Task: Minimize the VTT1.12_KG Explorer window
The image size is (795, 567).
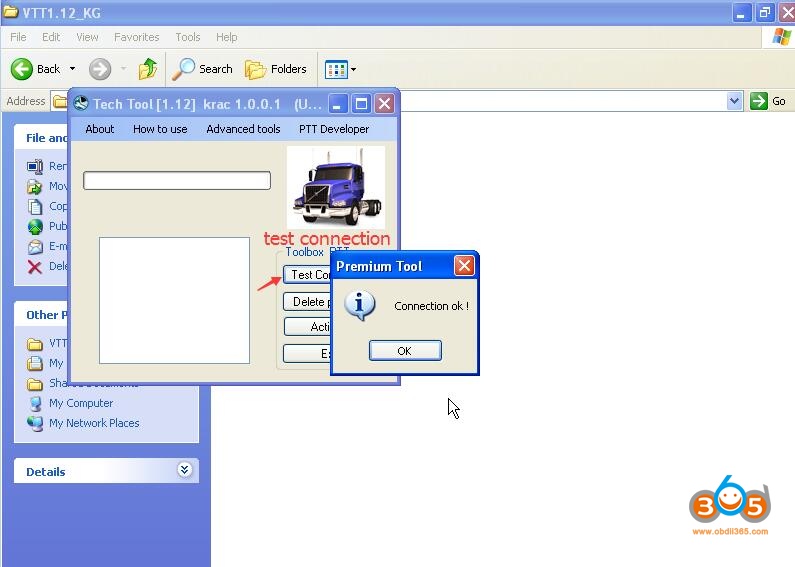Action: click(741, 13)
